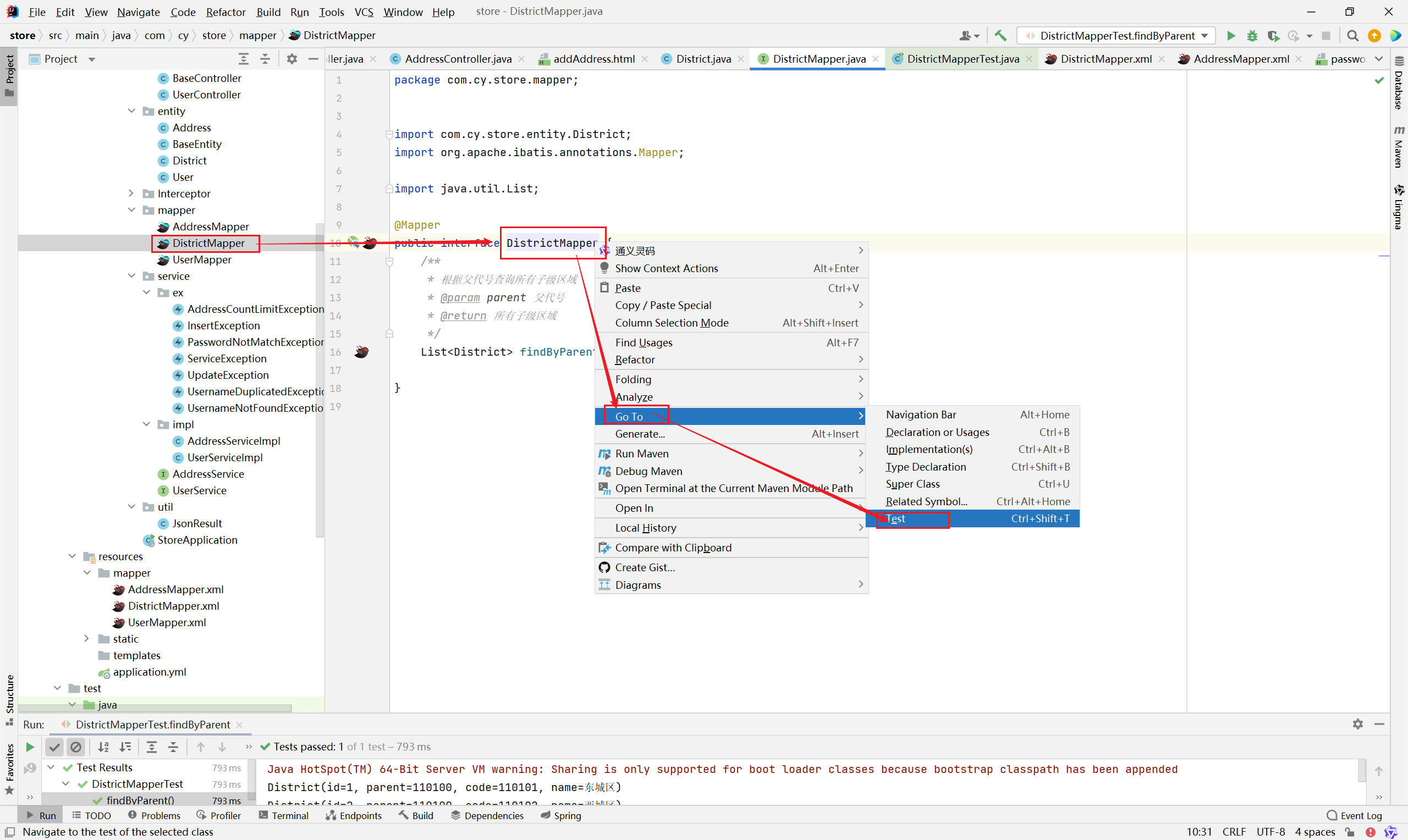
Task: Click the green Run button in top toolbar
Action: point(1230,36)
